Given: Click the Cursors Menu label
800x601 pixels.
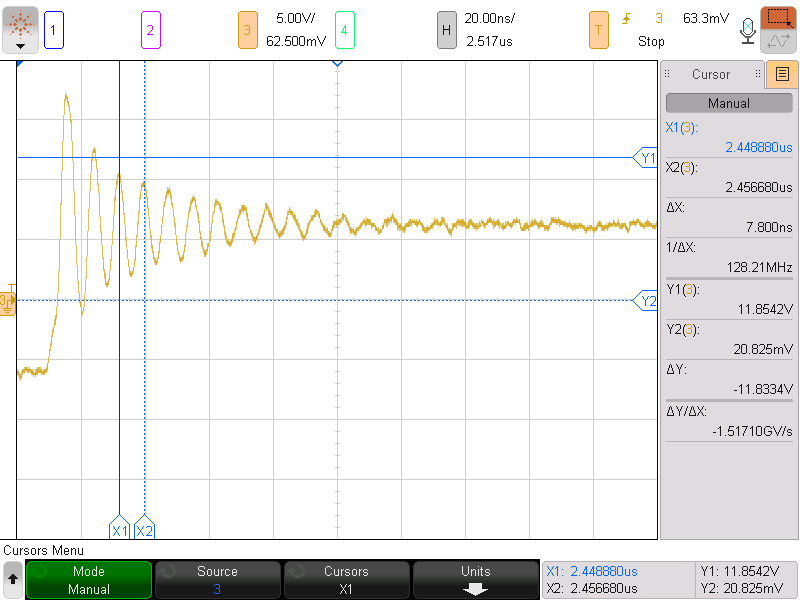Looking at the screenshot, I should coord(43,550).
